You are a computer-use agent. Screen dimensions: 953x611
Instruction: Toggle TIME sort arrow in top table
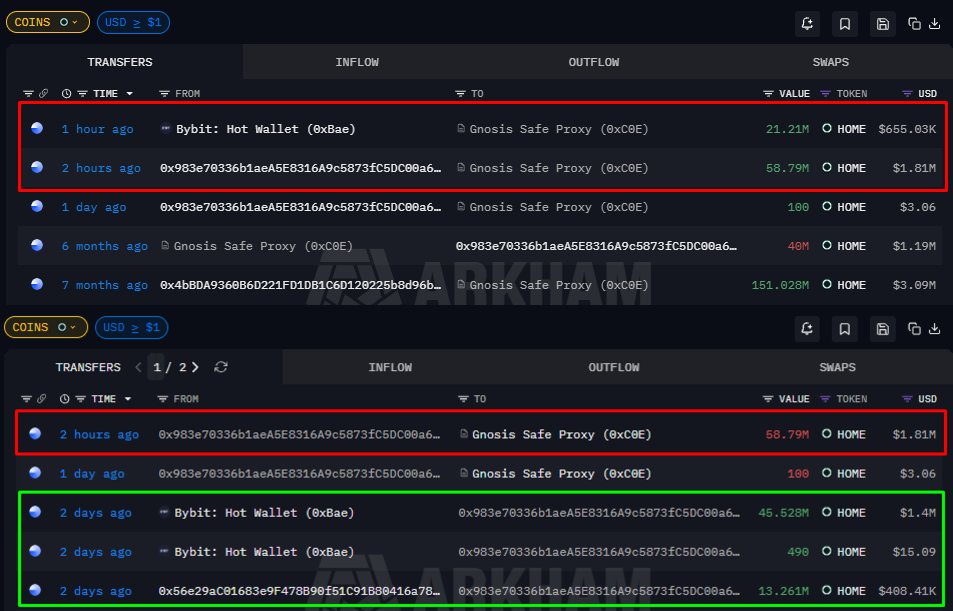tap(129, 94)
